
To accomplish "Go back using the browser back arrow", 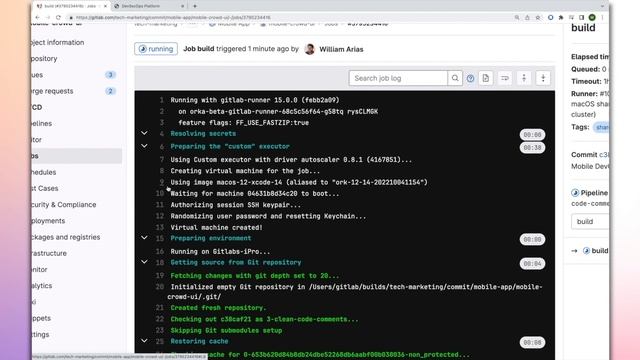I will [x=38, y=18].
